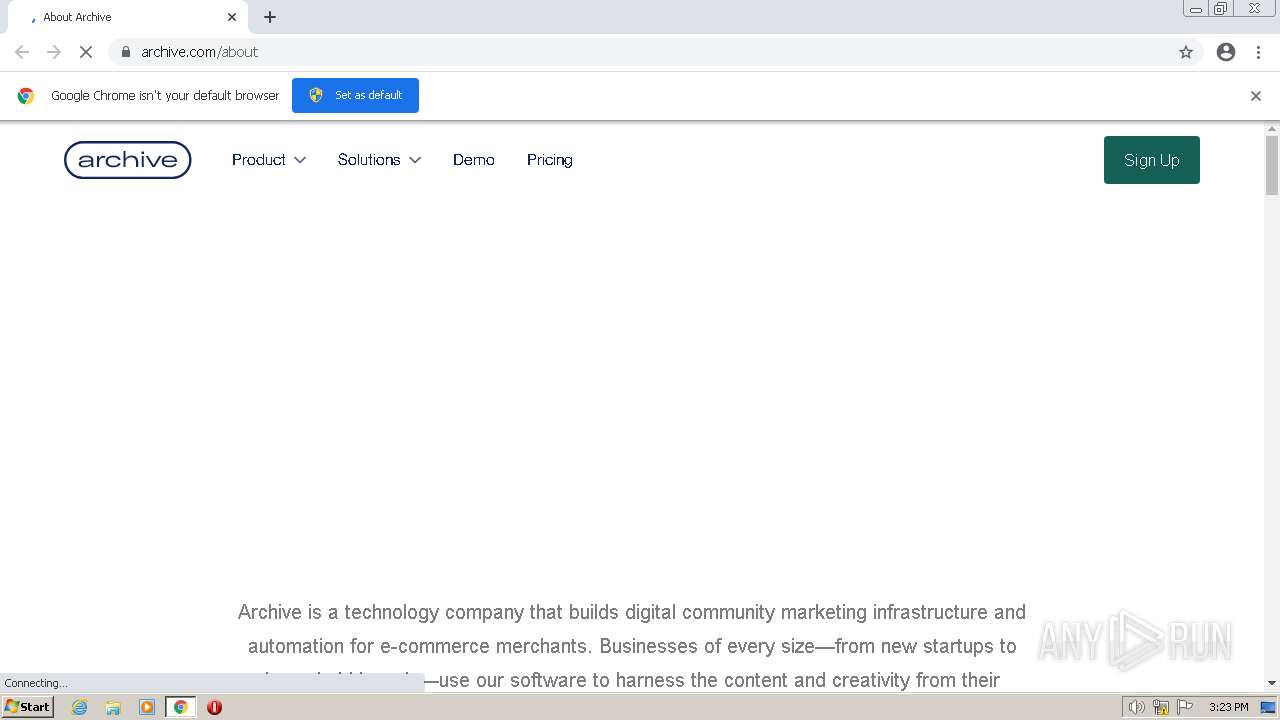Viewport: 1280px width, 720px height.
Task: Open the Demo page link
Action: click(474, 160)
